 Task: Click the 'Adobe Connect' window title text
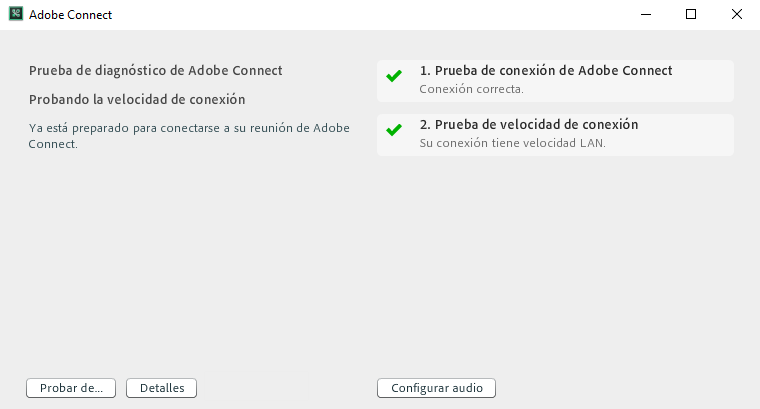click(70, 16)
